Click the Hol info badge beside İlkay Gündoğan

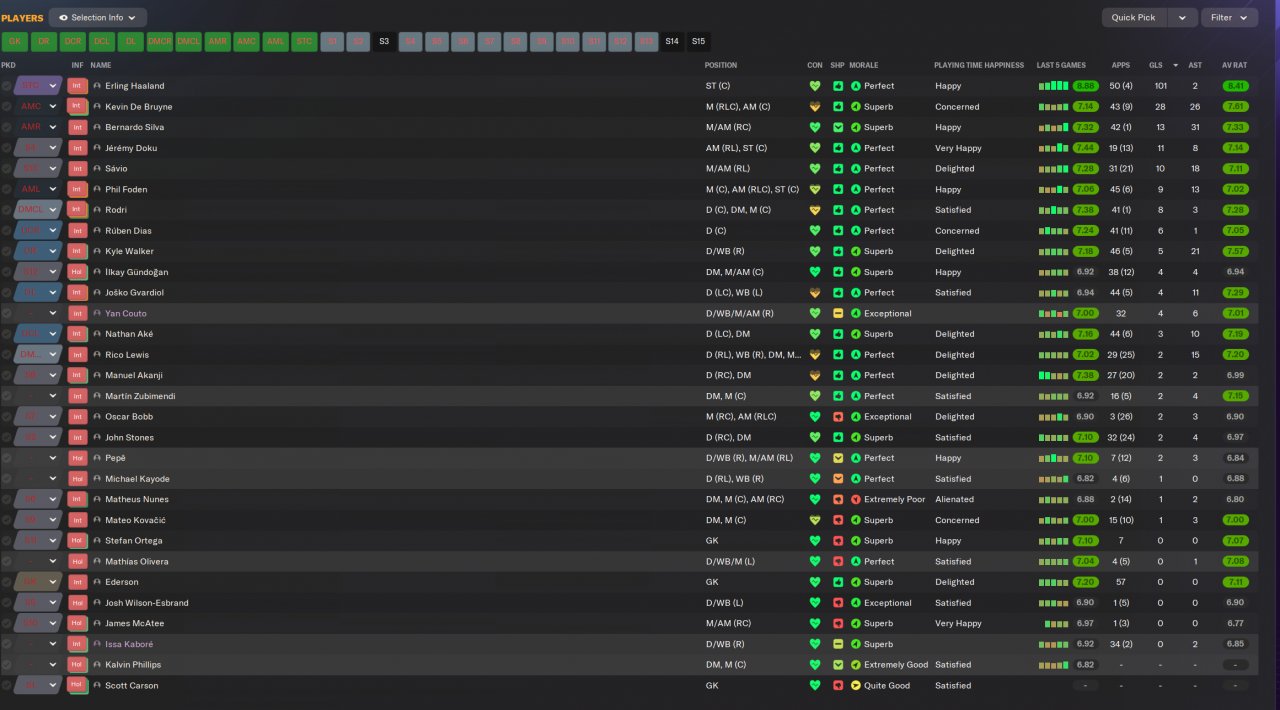tap(77, 272)
